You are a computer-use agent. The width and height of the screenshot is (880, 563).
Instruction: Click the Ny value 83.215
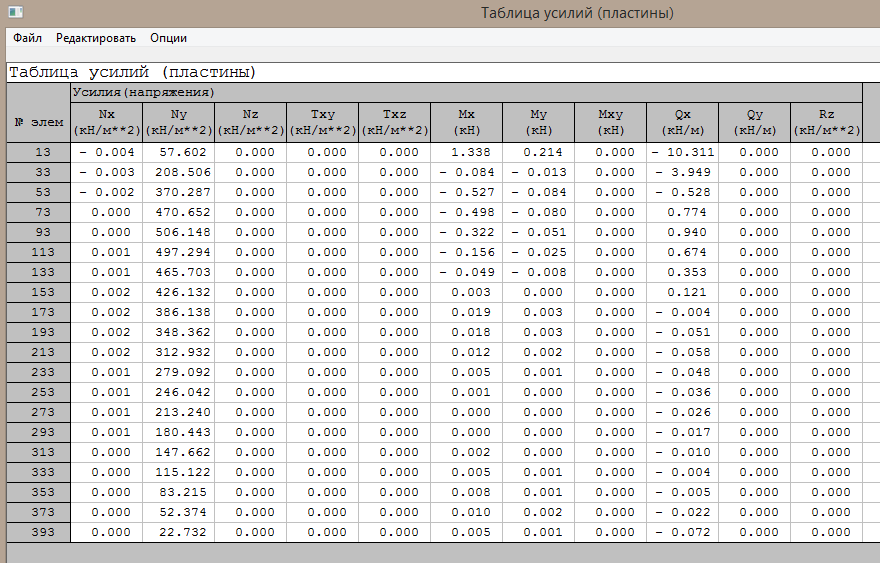click(178, 492)
